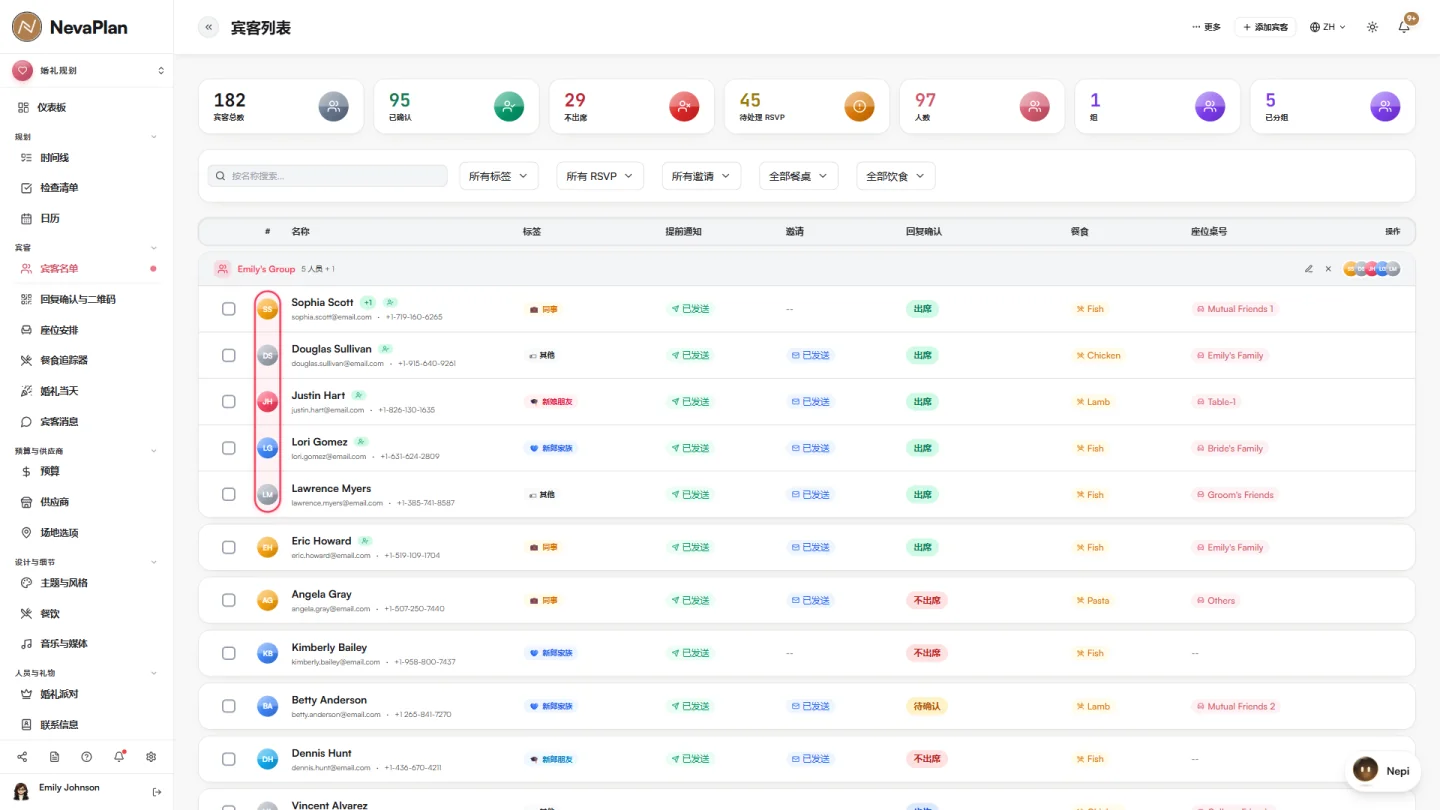Click the 宾客总数 card icon
The width and height of the screenshot is (1440, 810).
(x=334, y=106)
